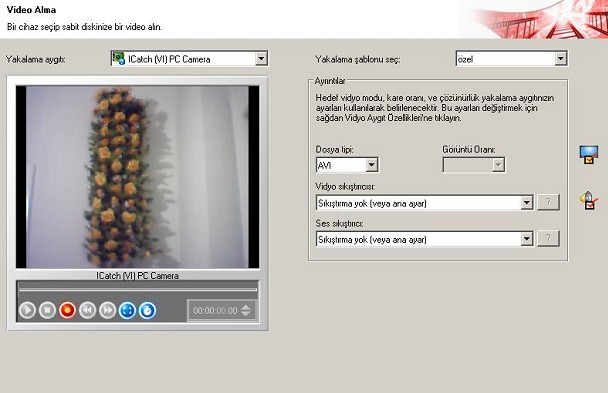
Task: Click the audio compressor settings question button
Action: point(548,238)
